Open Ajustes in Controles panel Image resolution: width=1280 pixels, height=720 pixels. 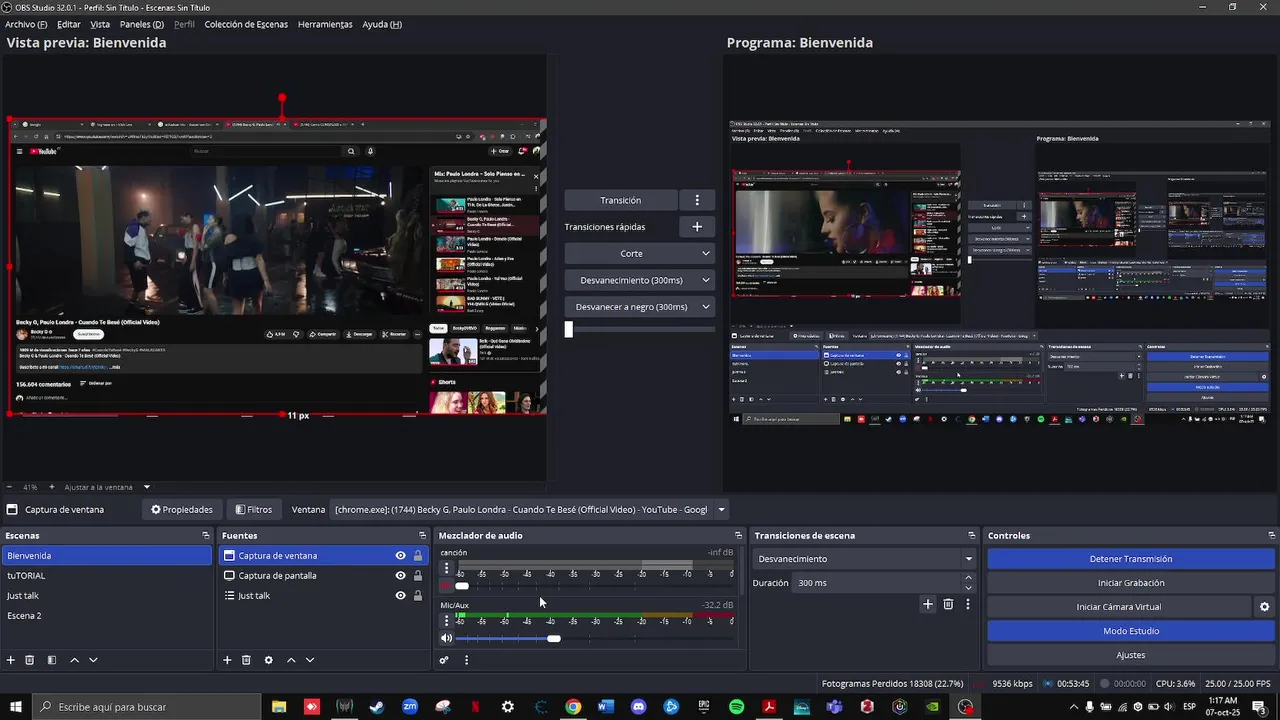[1131, 655]
